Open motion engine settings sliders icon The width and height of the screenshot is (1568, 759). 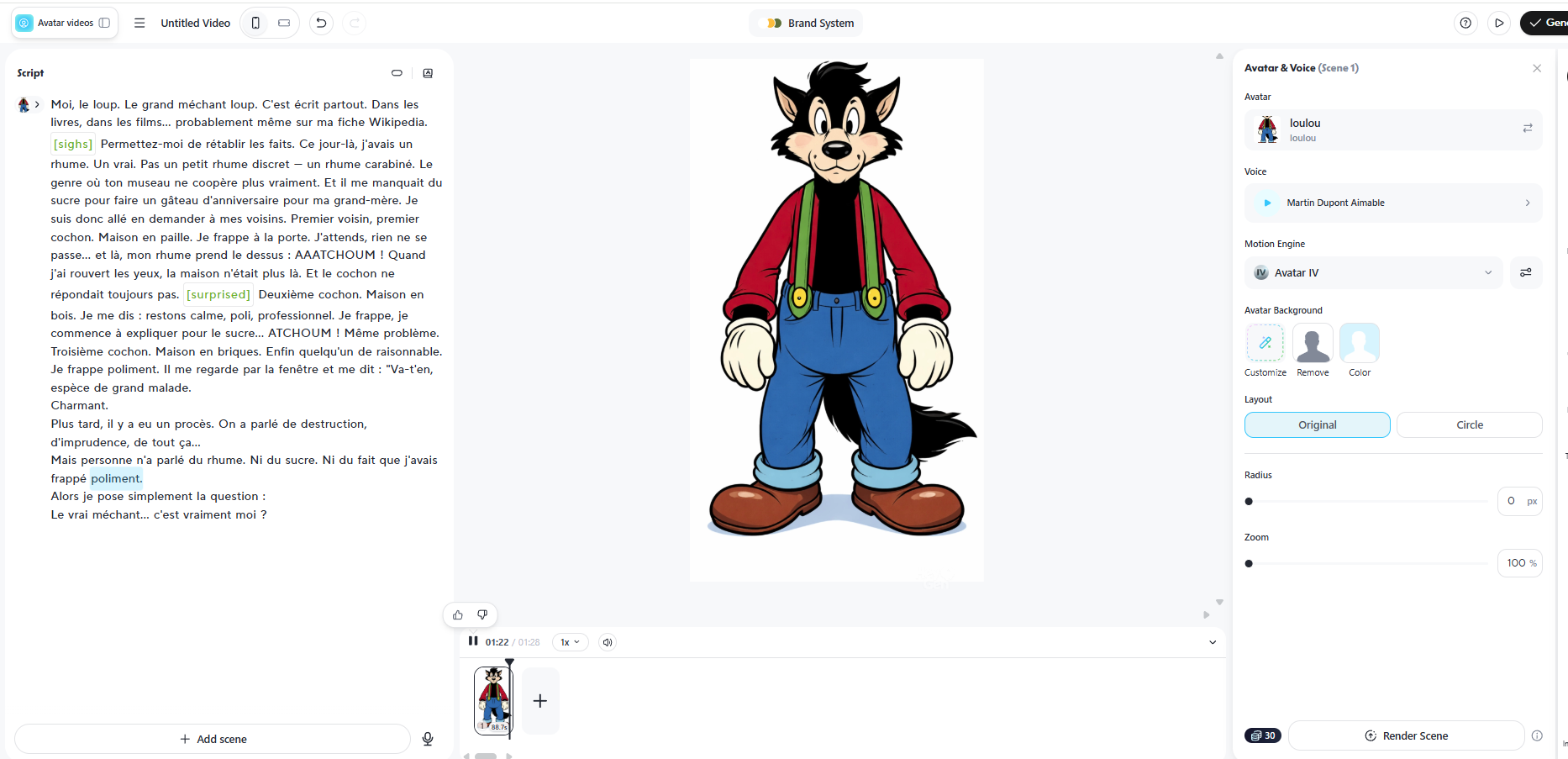[x=1526, y=272]
